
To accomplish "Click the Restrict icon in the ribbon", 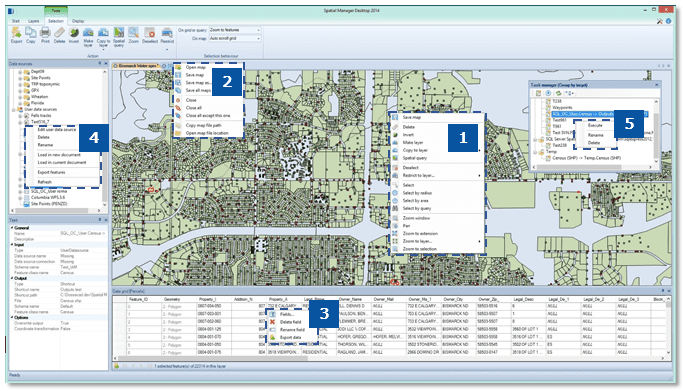I will 167,35.
